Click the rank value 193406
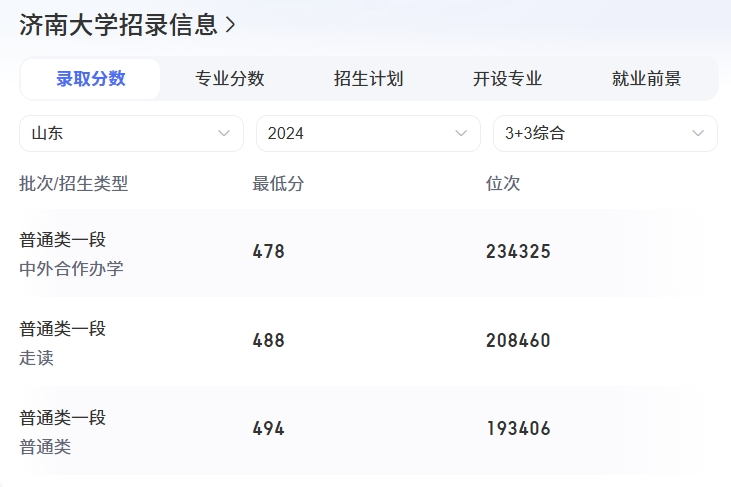731x487 pixels. [518, 429]
